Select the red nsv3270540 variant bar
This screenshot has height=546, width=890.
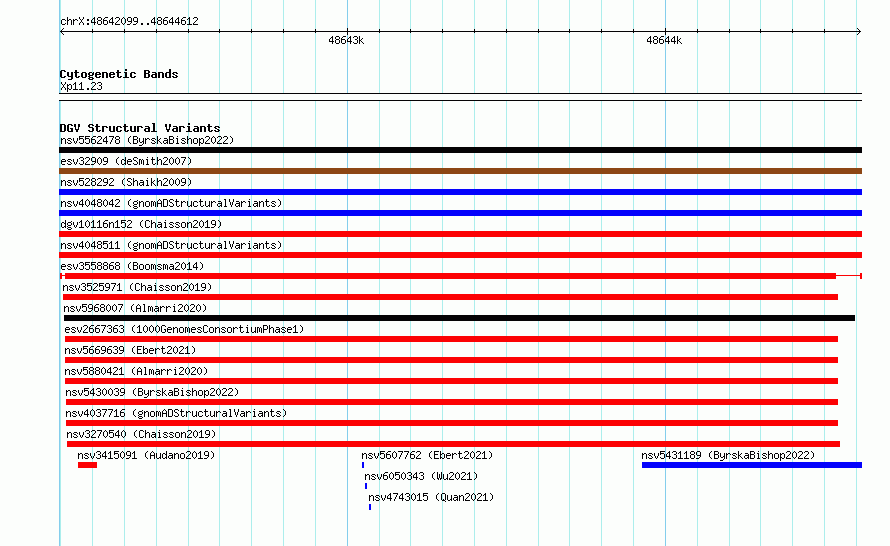click(x=454, y=444)
